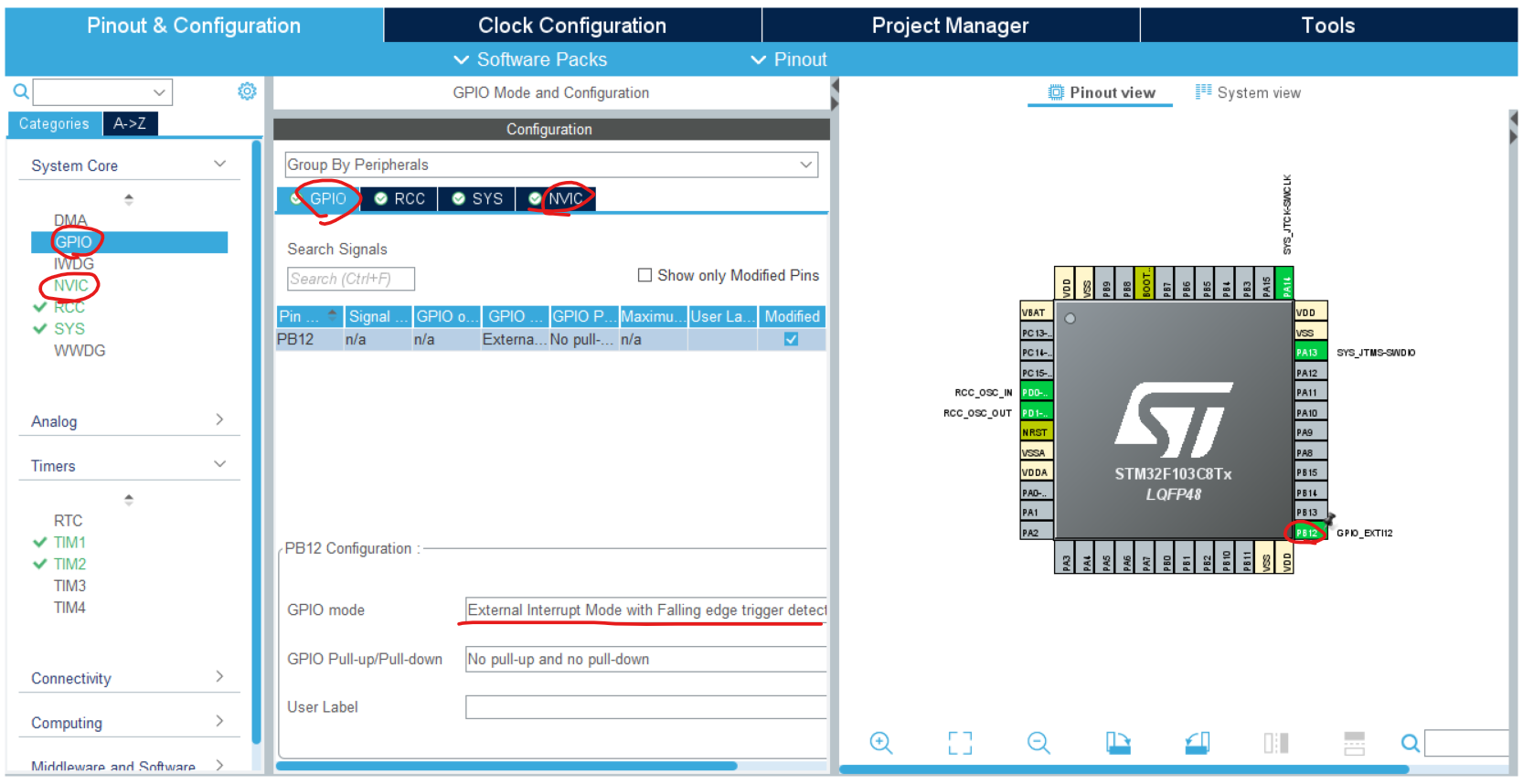This screenshot has width=1523, height=784.
Task: Select the PD1 oscillator output pin
Action: point(1037,413)
